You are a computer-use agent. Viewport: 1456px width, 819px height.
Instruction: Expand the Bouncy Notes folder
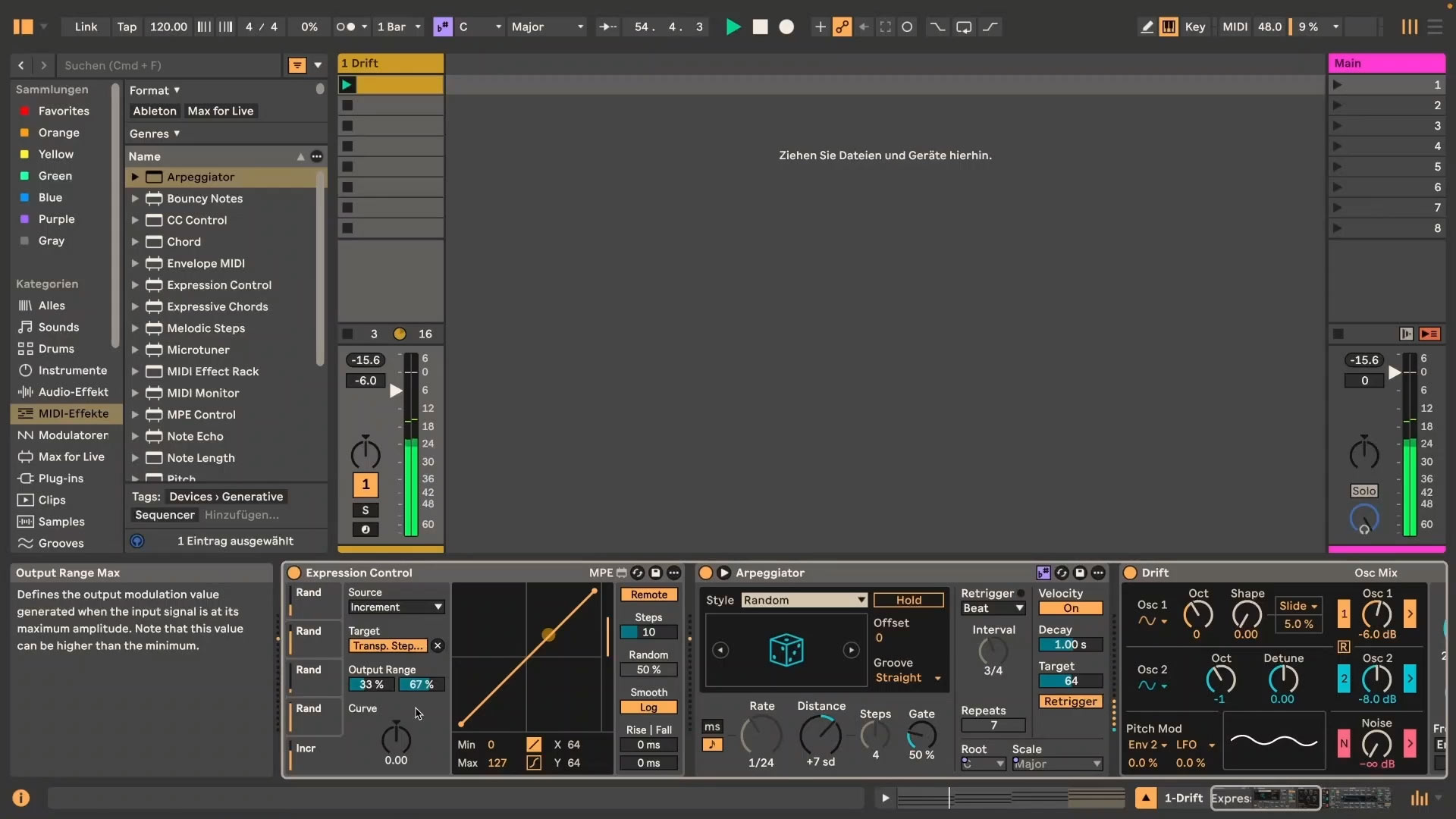pyautogui.click(x=134, y=199)
